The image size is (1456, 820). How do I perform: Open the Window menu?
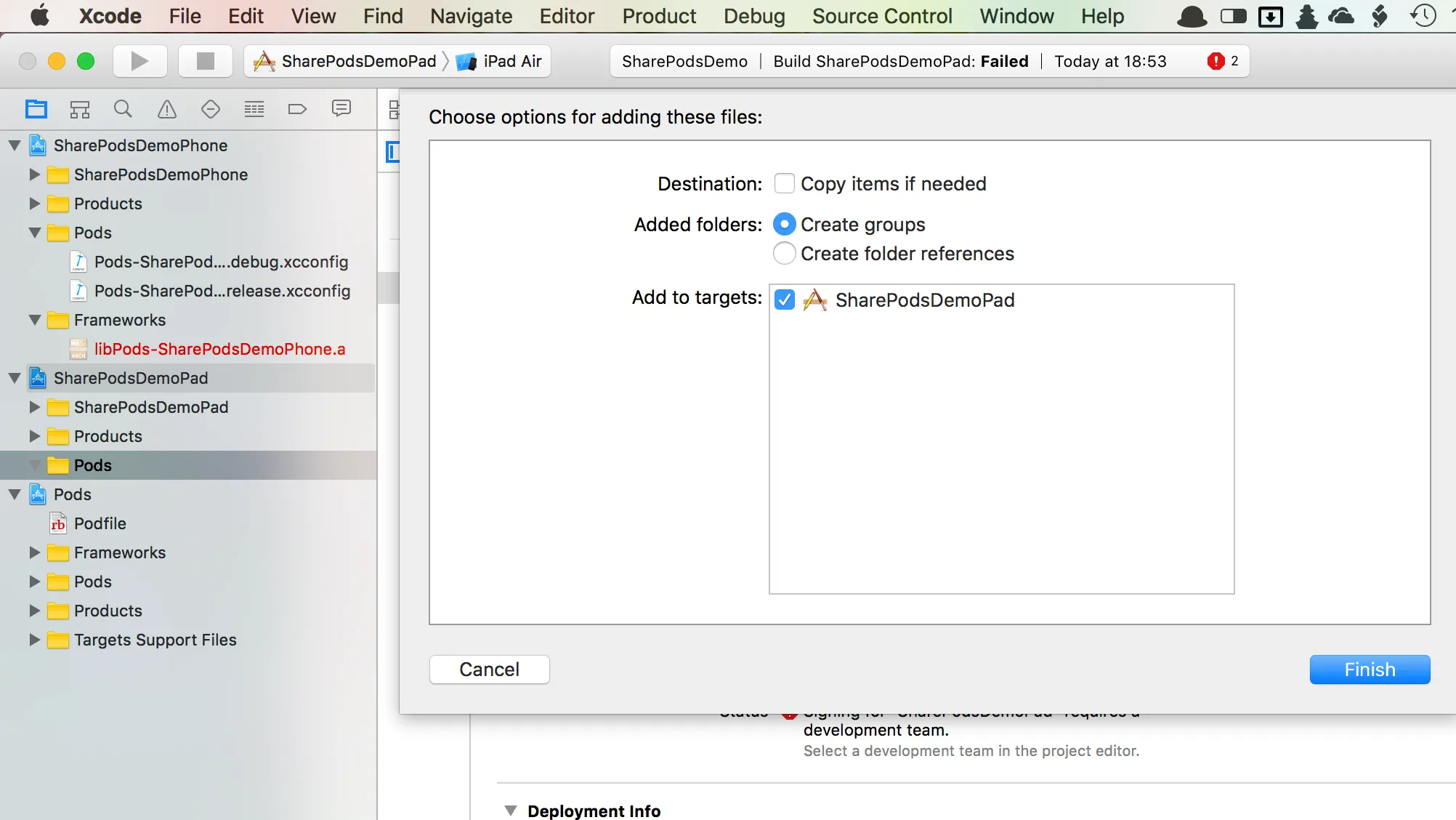click(1016, 16)
